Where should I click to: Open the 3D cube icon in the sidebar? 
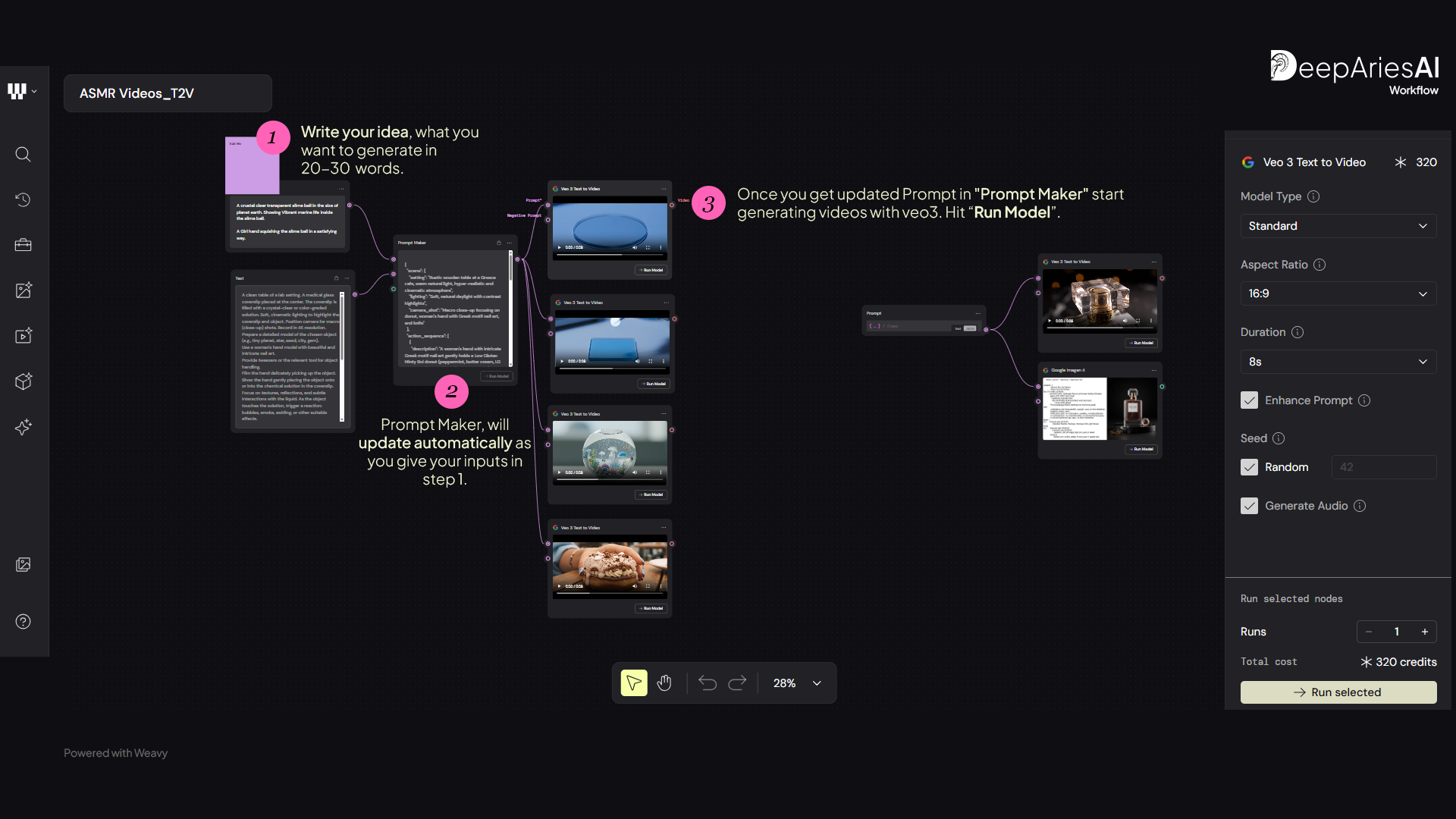(x=23, y=381)
